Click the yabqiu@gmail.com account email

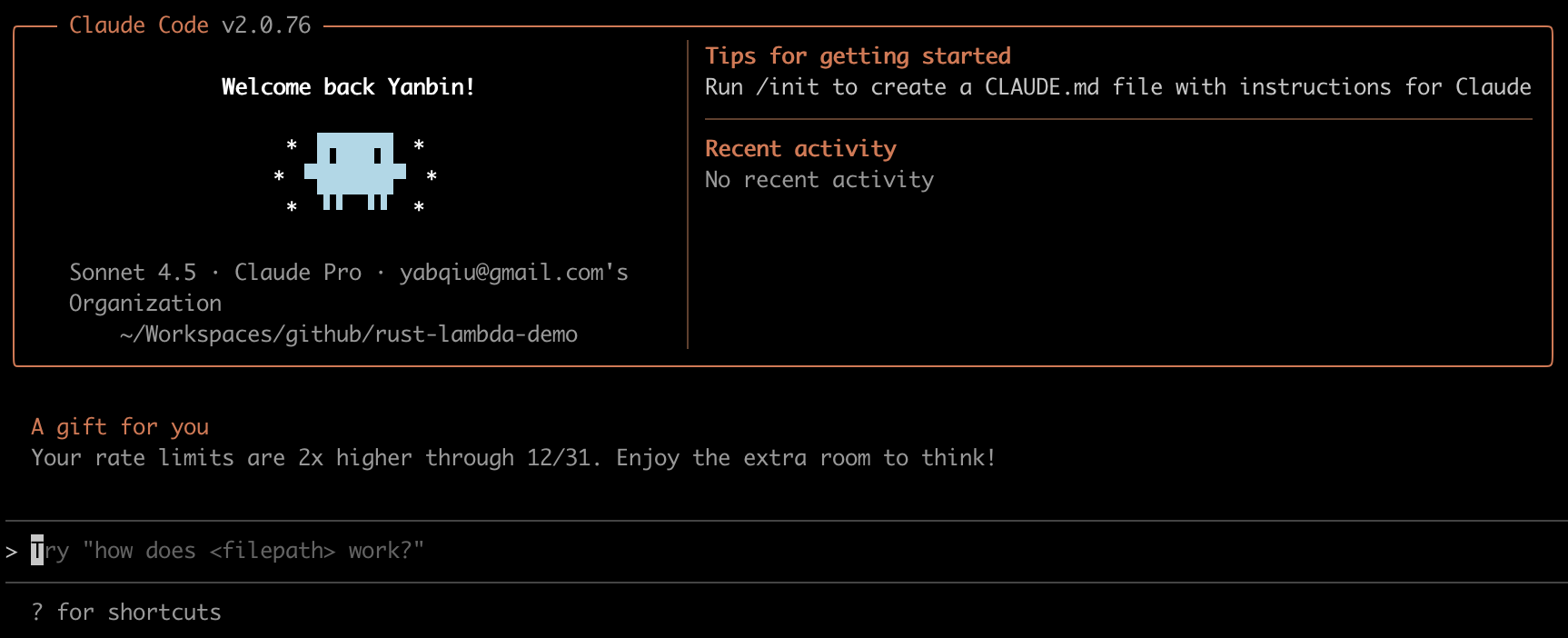(x=501, y=273)
